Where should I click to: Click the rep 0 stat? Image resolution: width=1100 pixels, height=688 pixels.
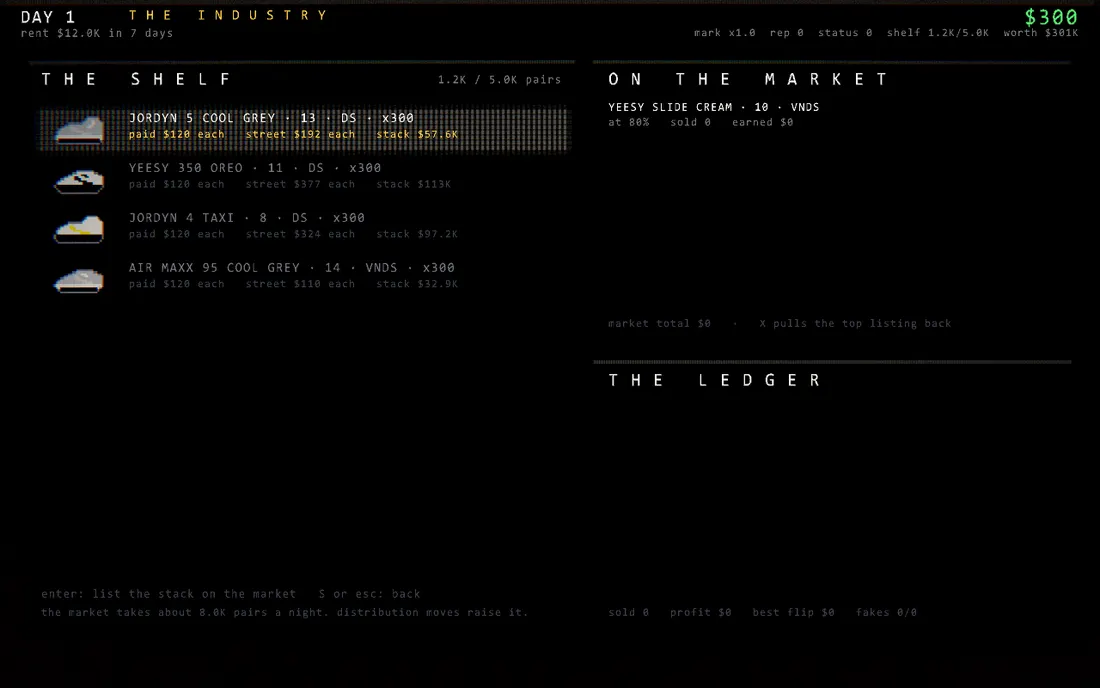coord(786,32)
